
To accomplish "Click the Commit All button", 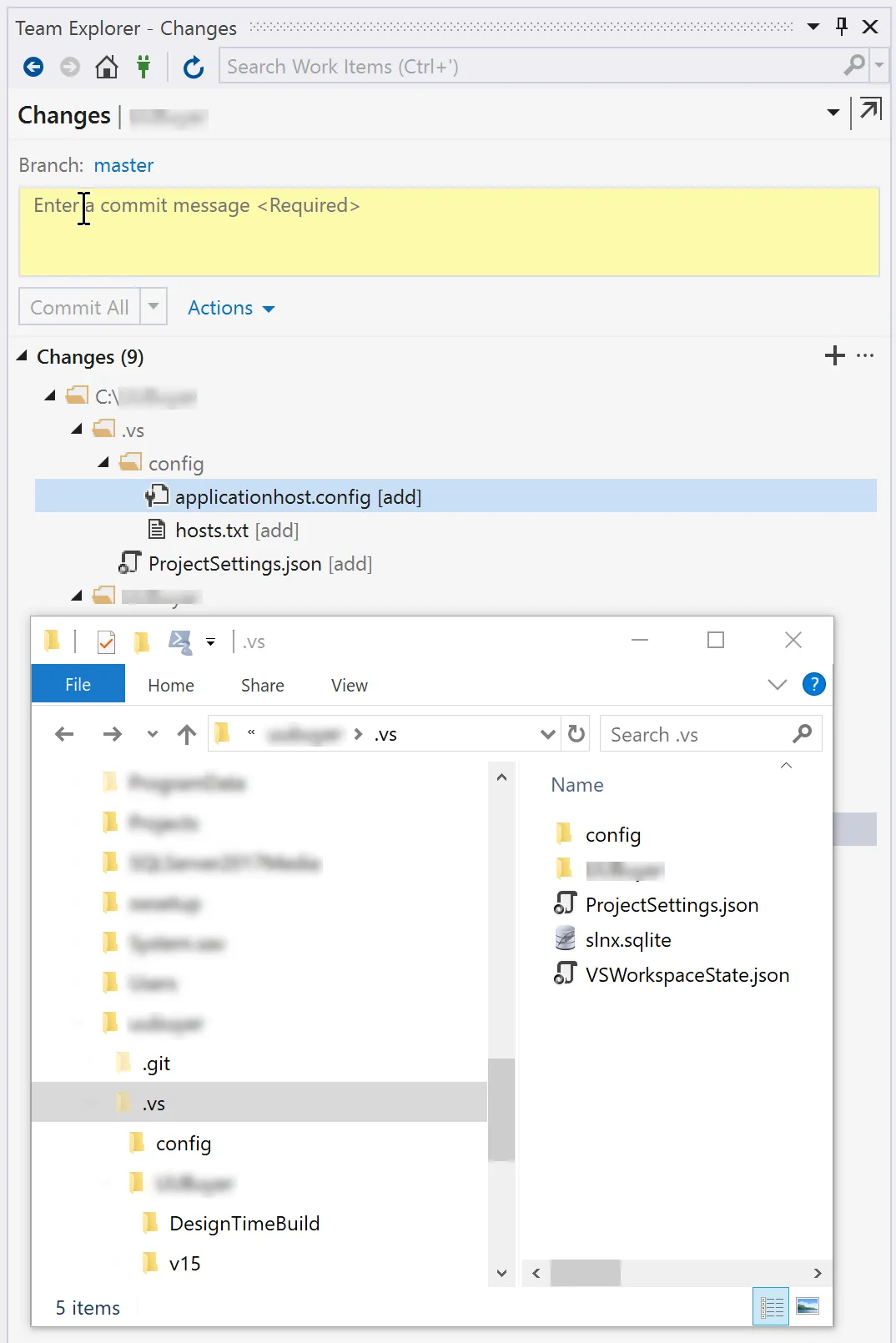I will tap(79, 307).
